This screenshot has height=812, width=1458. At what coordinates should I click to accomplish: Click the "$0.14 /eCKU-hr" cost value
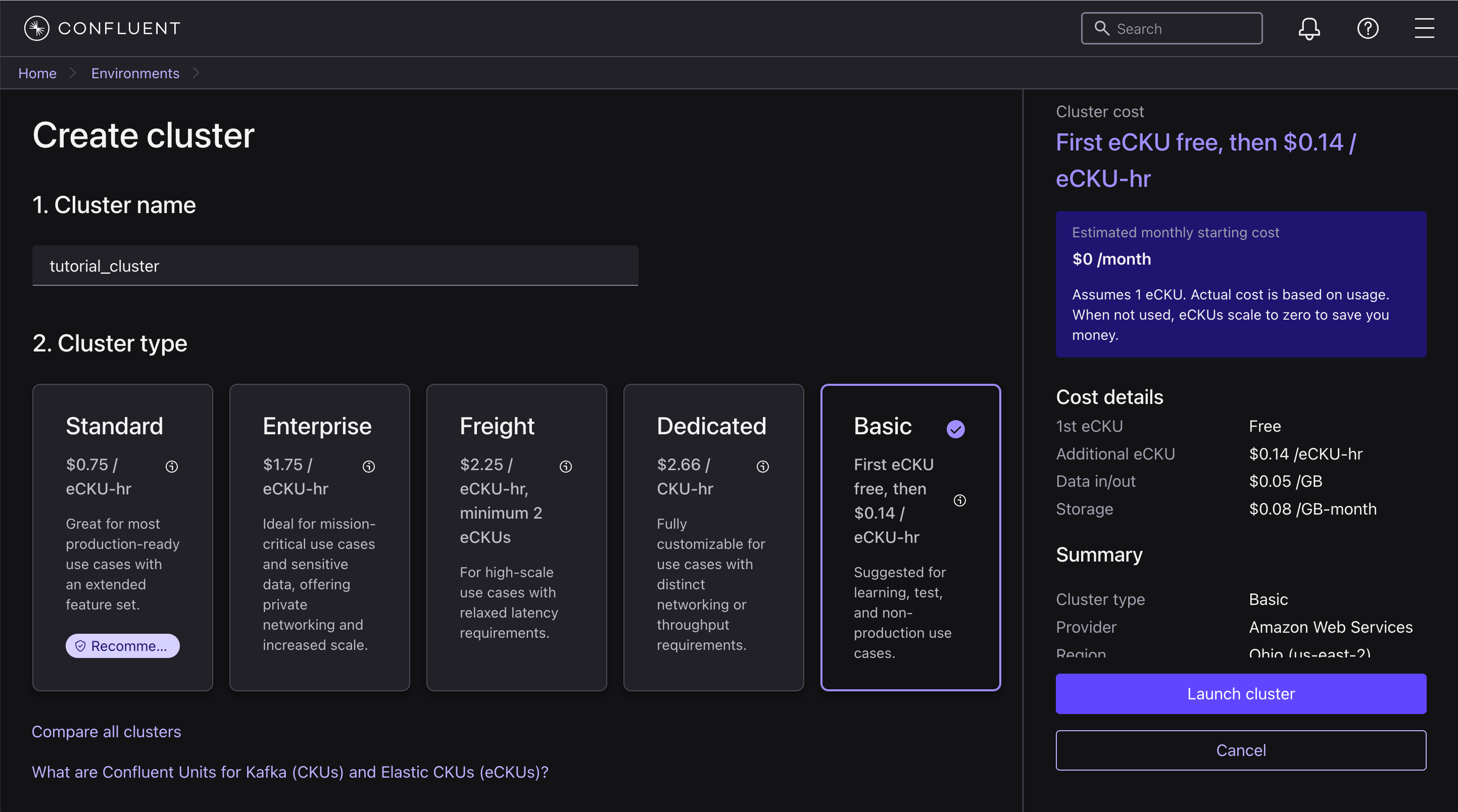[1305, 454]
